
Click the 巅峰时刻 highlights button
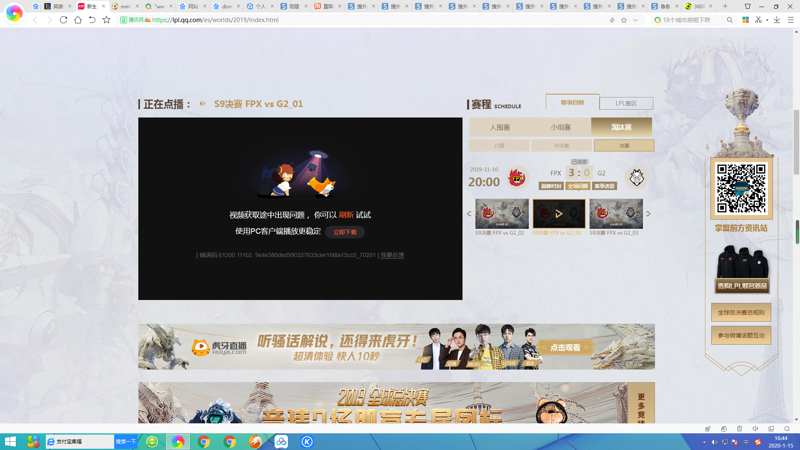[551, 186]
